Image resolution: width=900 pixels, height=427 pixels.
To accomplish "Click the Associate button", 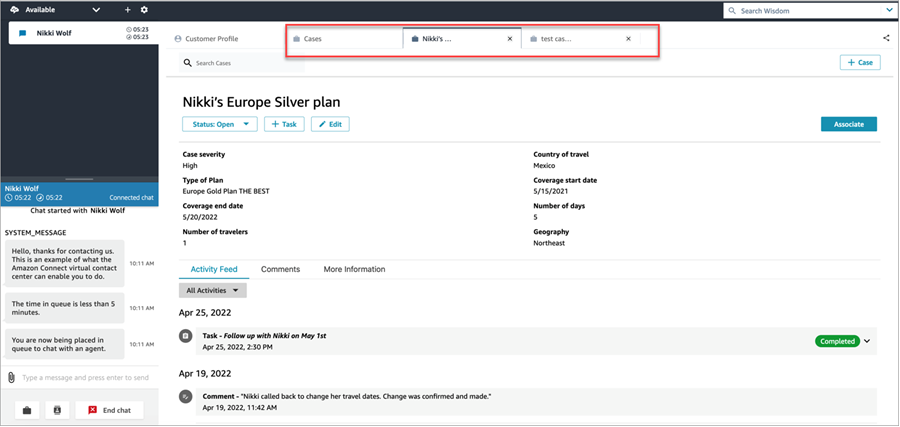I will pyautogui.click(x=848, y=124).
